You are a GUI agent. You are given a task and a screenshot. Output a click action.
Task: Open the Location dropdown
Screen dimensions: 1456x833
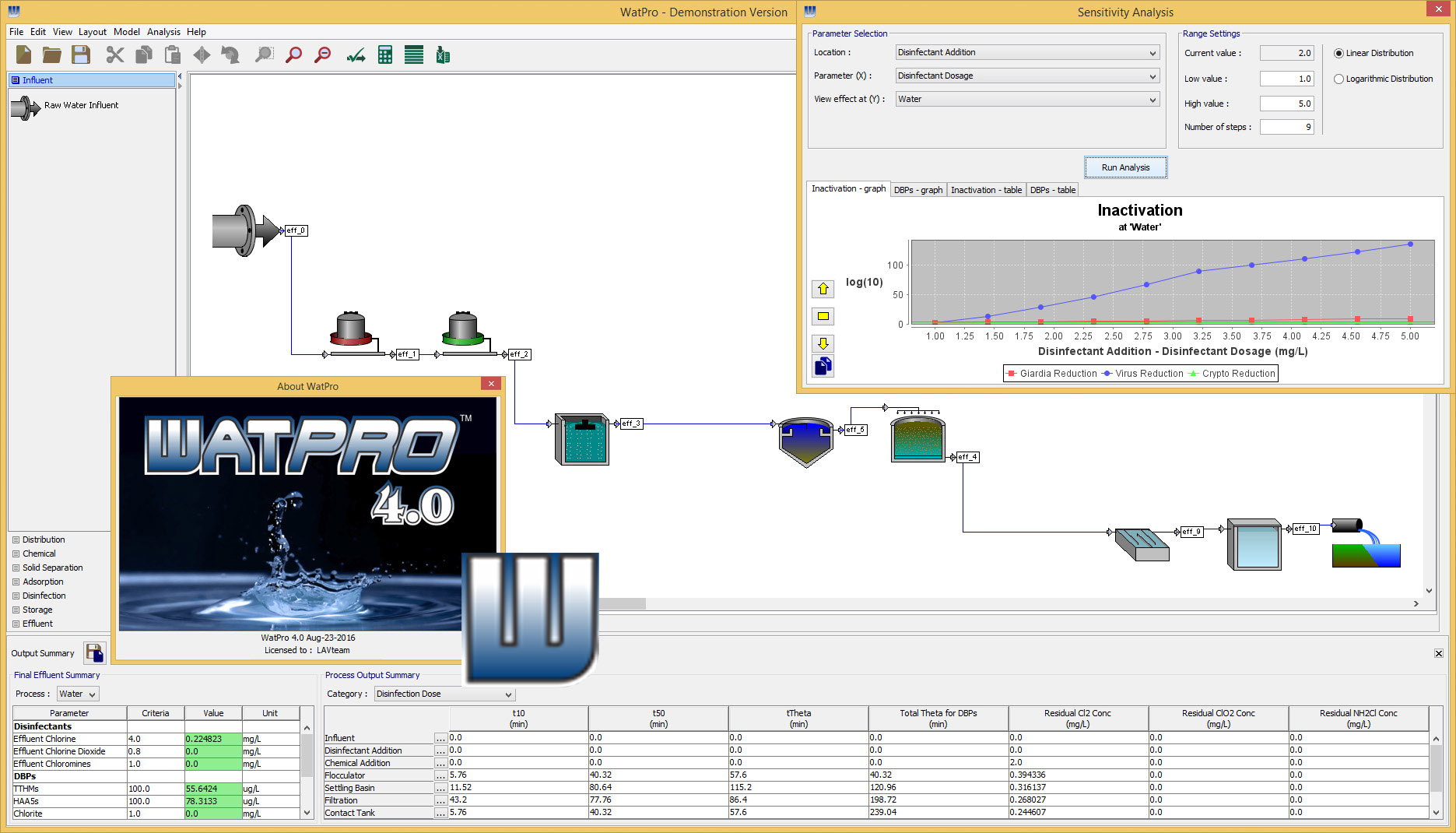tap(1027, 52)
